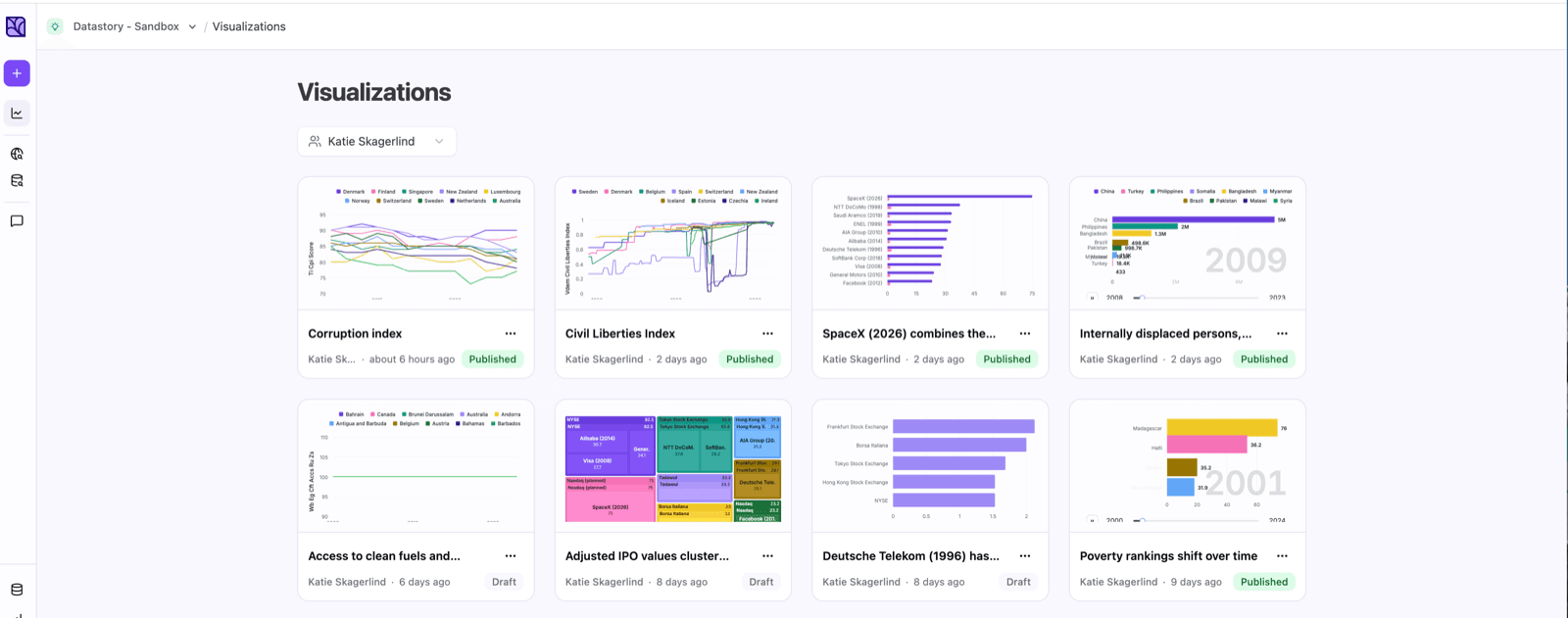Click the Visualizations breadcrumb

[x=249, y=26]
